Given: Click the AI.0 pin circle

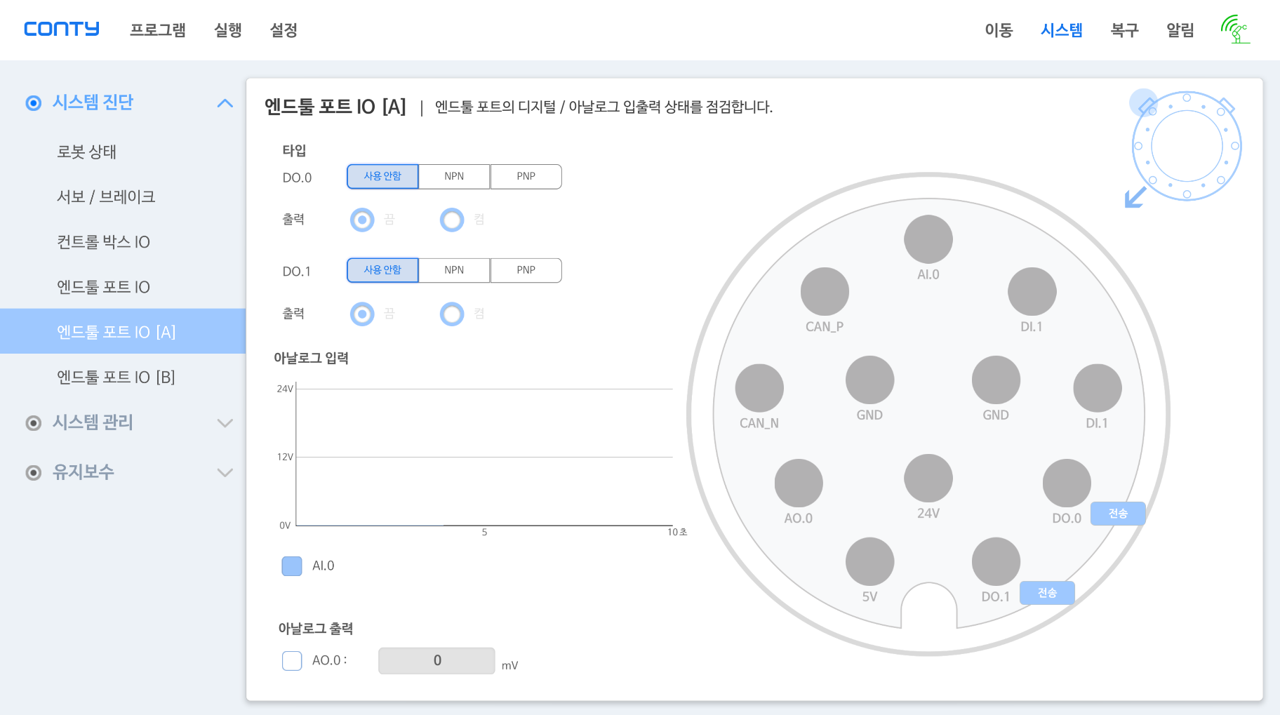Looking at the screenshot, I should pos(928,240).
